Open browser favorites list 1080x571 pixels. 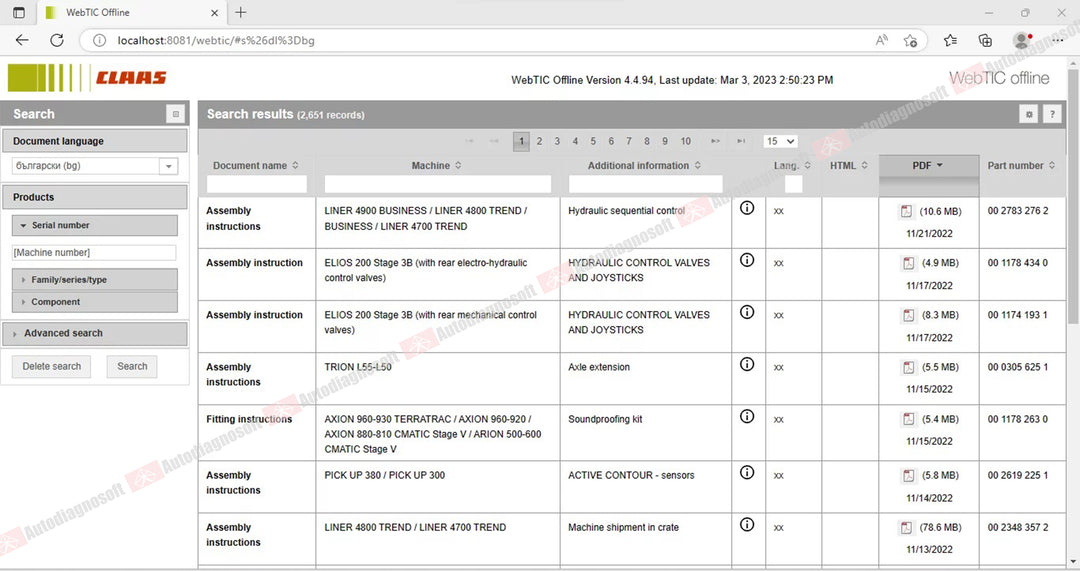click(951, 41)
